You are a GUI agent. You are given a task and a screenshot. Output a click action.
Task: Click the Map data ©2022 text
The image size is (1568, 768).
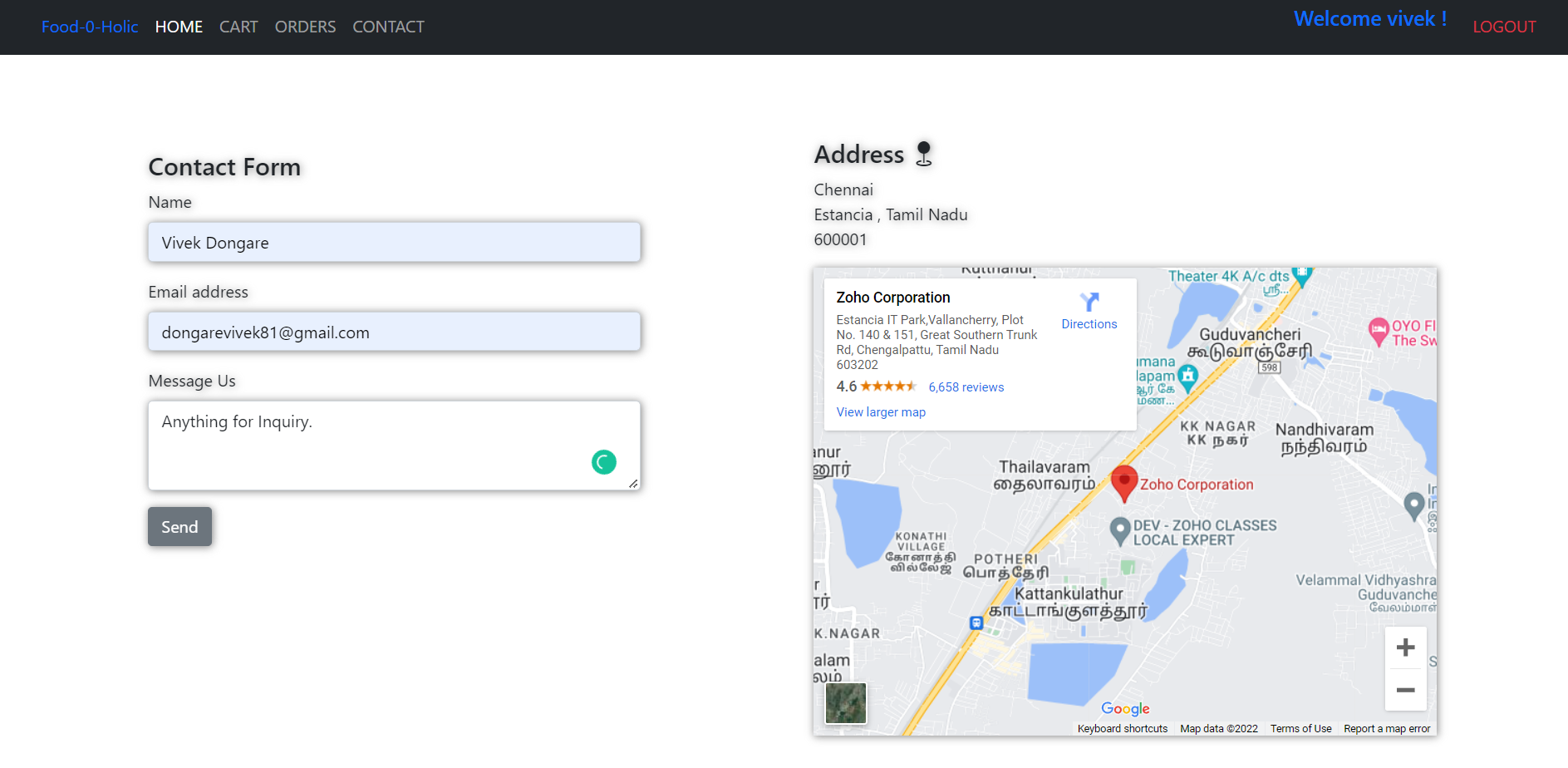click(1219, 729)
